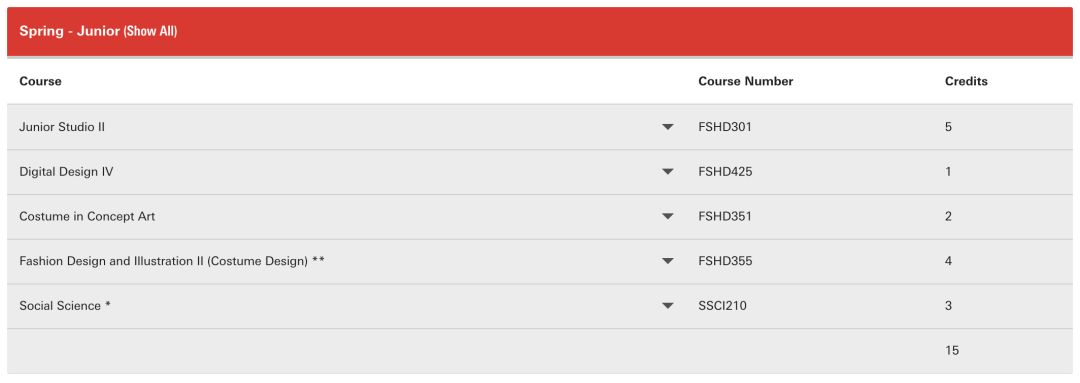1080x383 pixels.
Task: Click course number FSHD425
Action: pyautogui.click(x=725, y=172)
